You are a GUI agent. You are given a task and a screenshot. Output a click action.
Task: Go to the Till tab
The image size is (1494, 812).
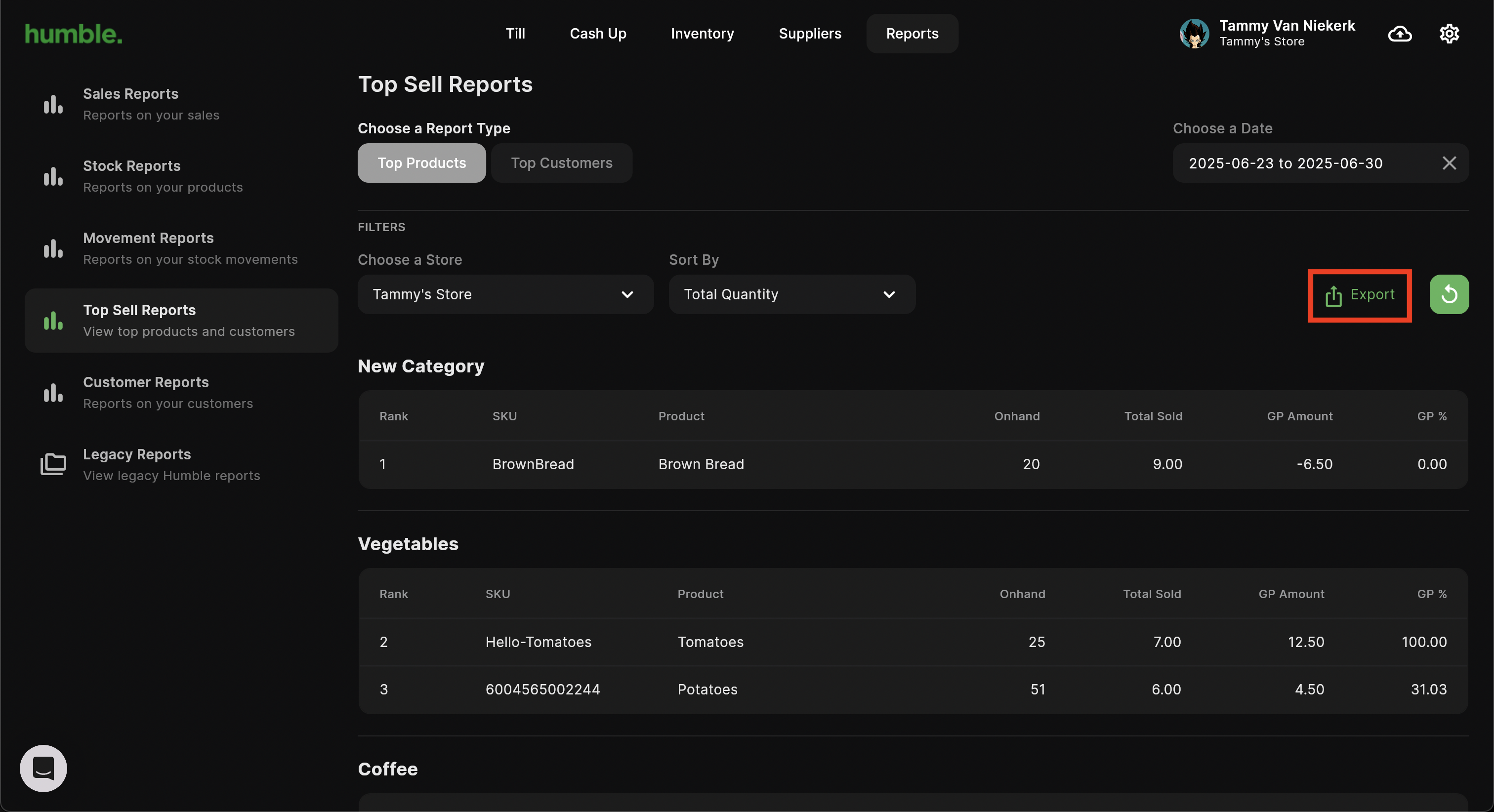click(x=515, y=34)
